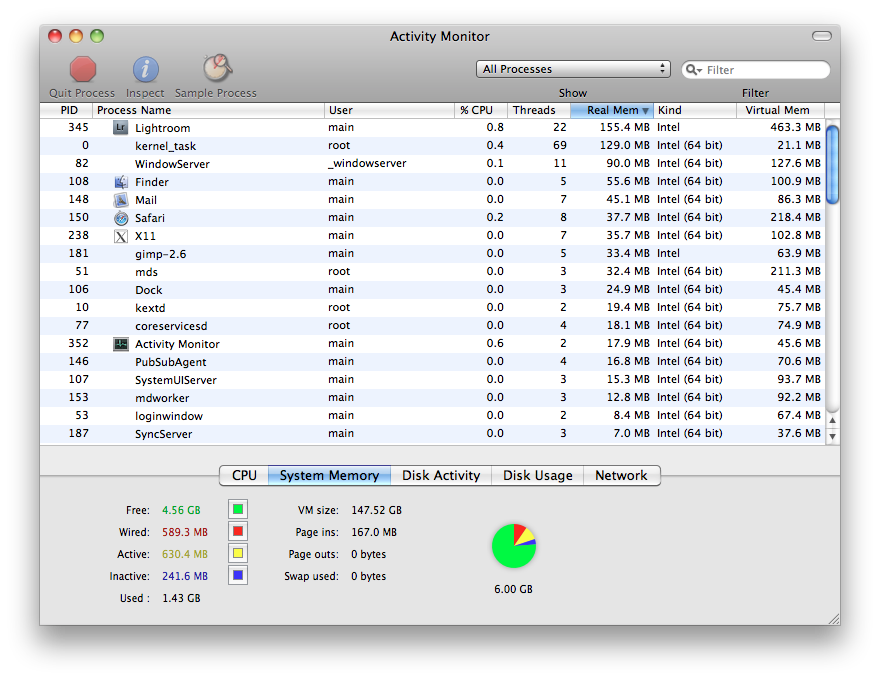
Task: Select the gimp-2.6 process row
Action: tap(433, 254)
